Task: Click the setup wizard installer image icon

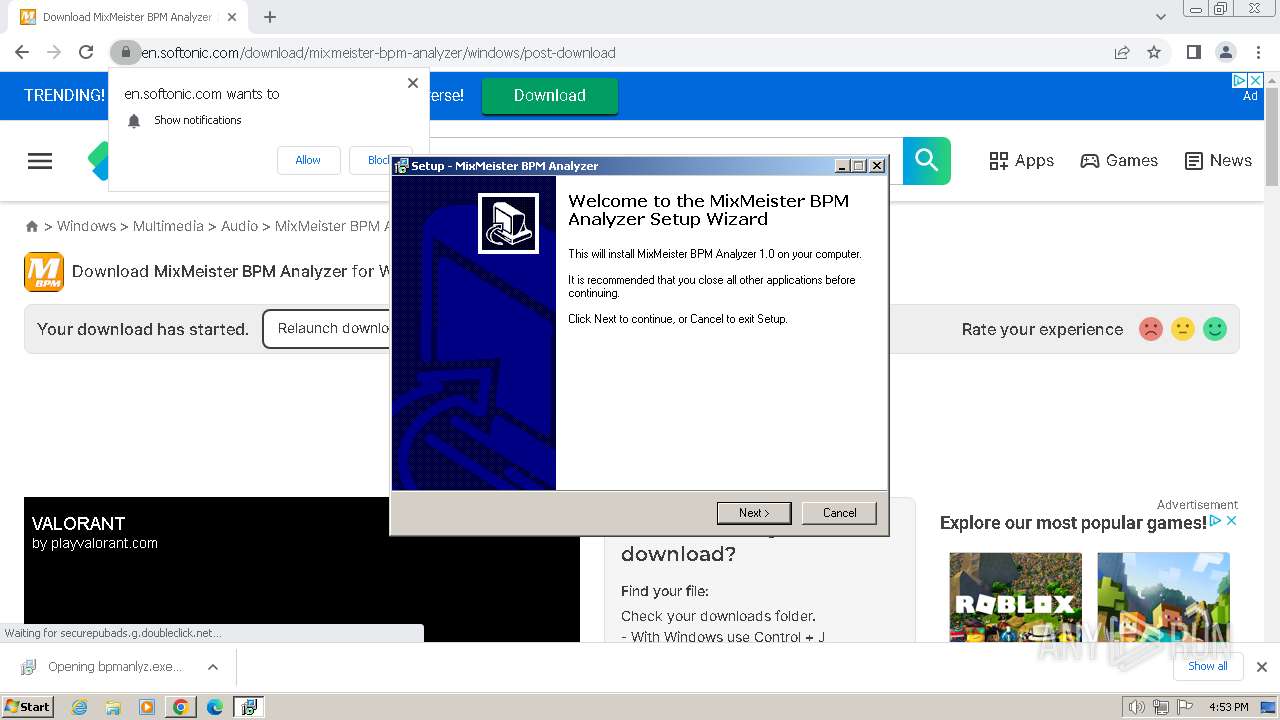Action: [508, 224]
